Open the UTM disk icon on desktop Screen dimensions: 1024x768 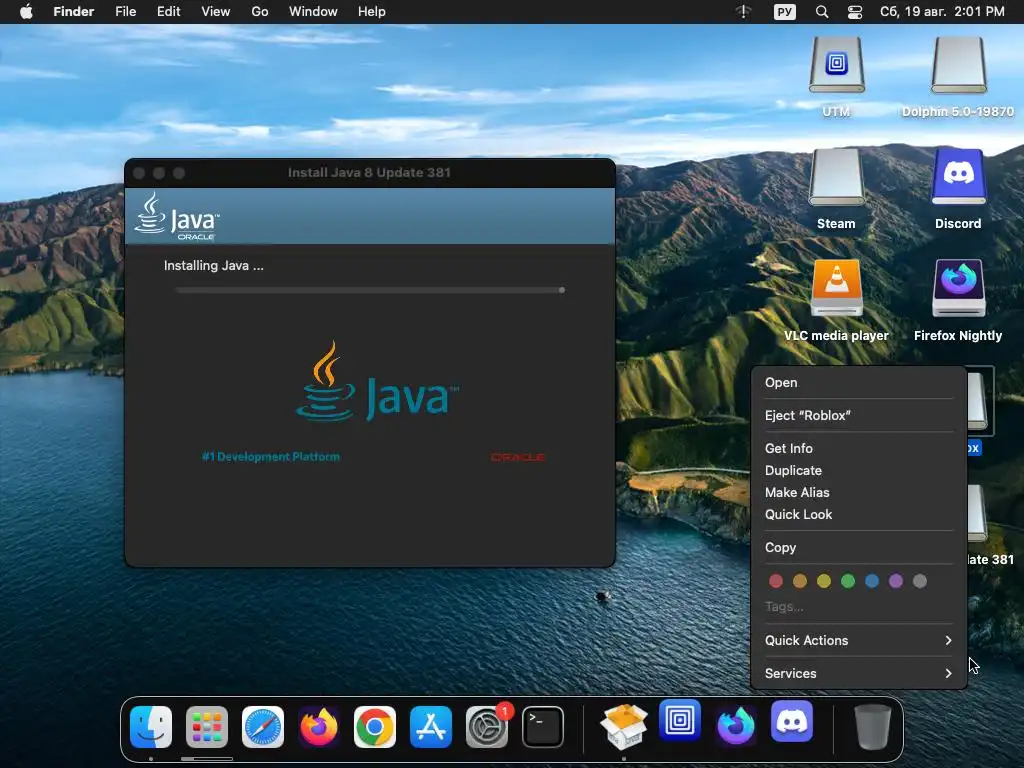[x=837, y=66]
